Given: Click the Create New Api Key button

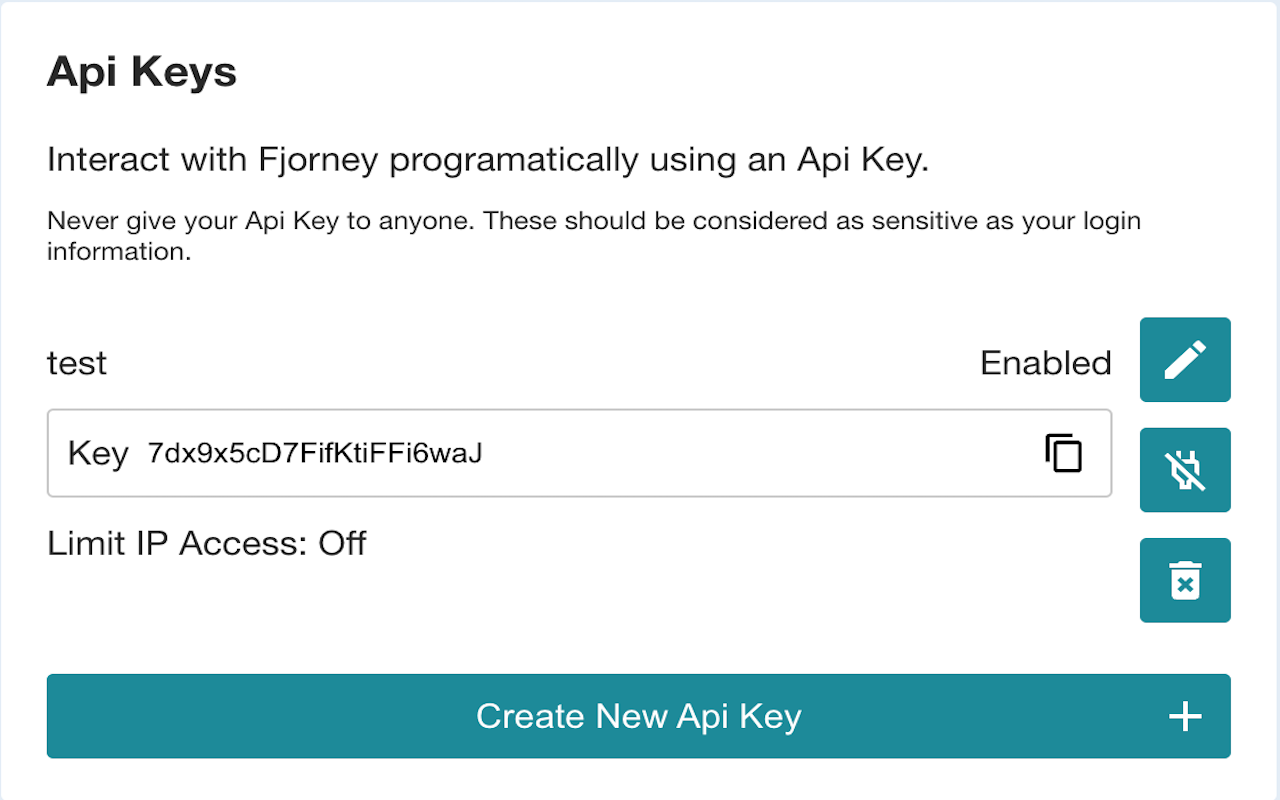Looking at the screenshot, I should tap(639, 716).
